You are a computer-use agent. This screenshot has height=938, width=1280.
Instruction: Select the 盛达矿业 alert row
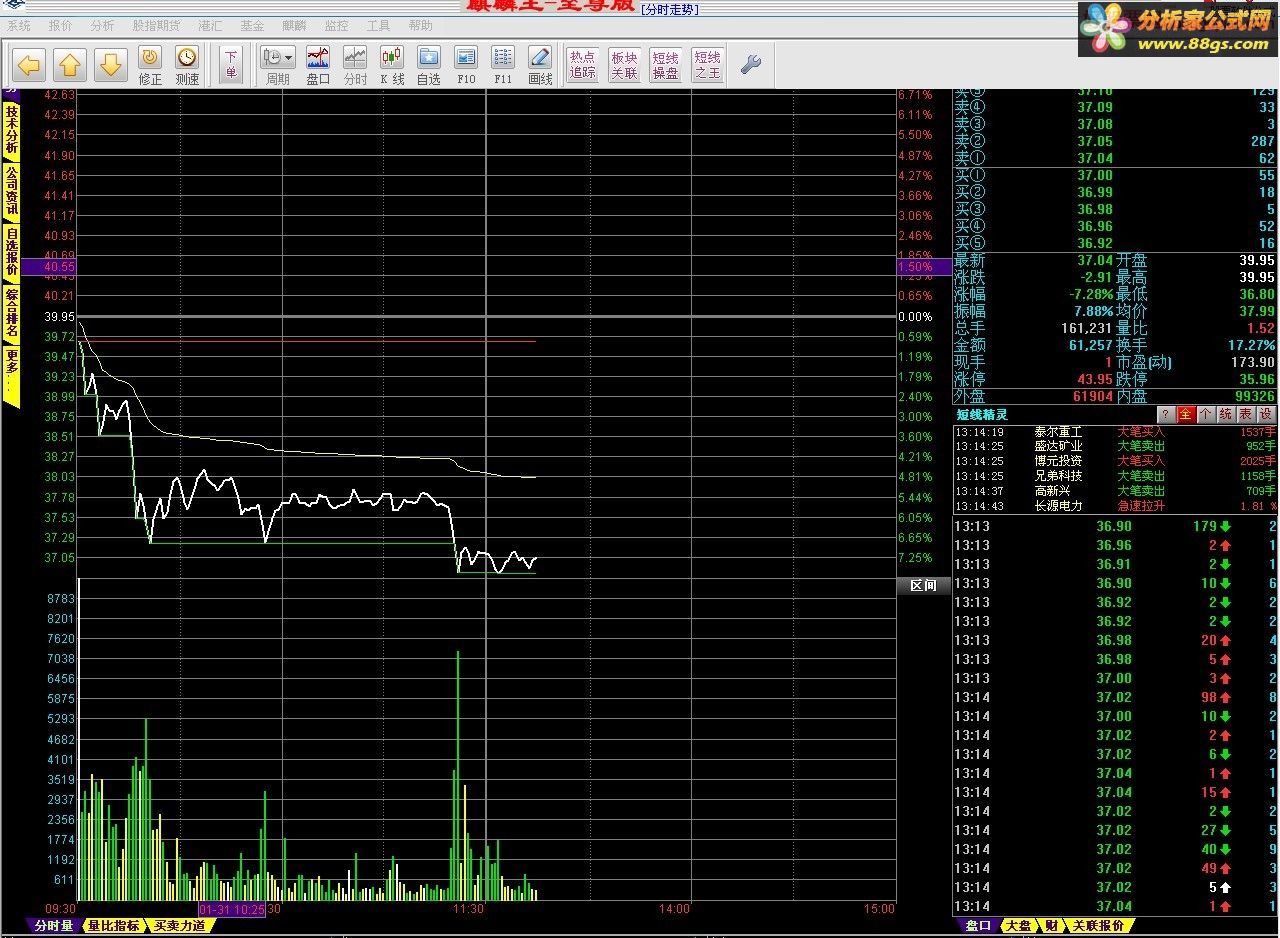(1115, 447)
